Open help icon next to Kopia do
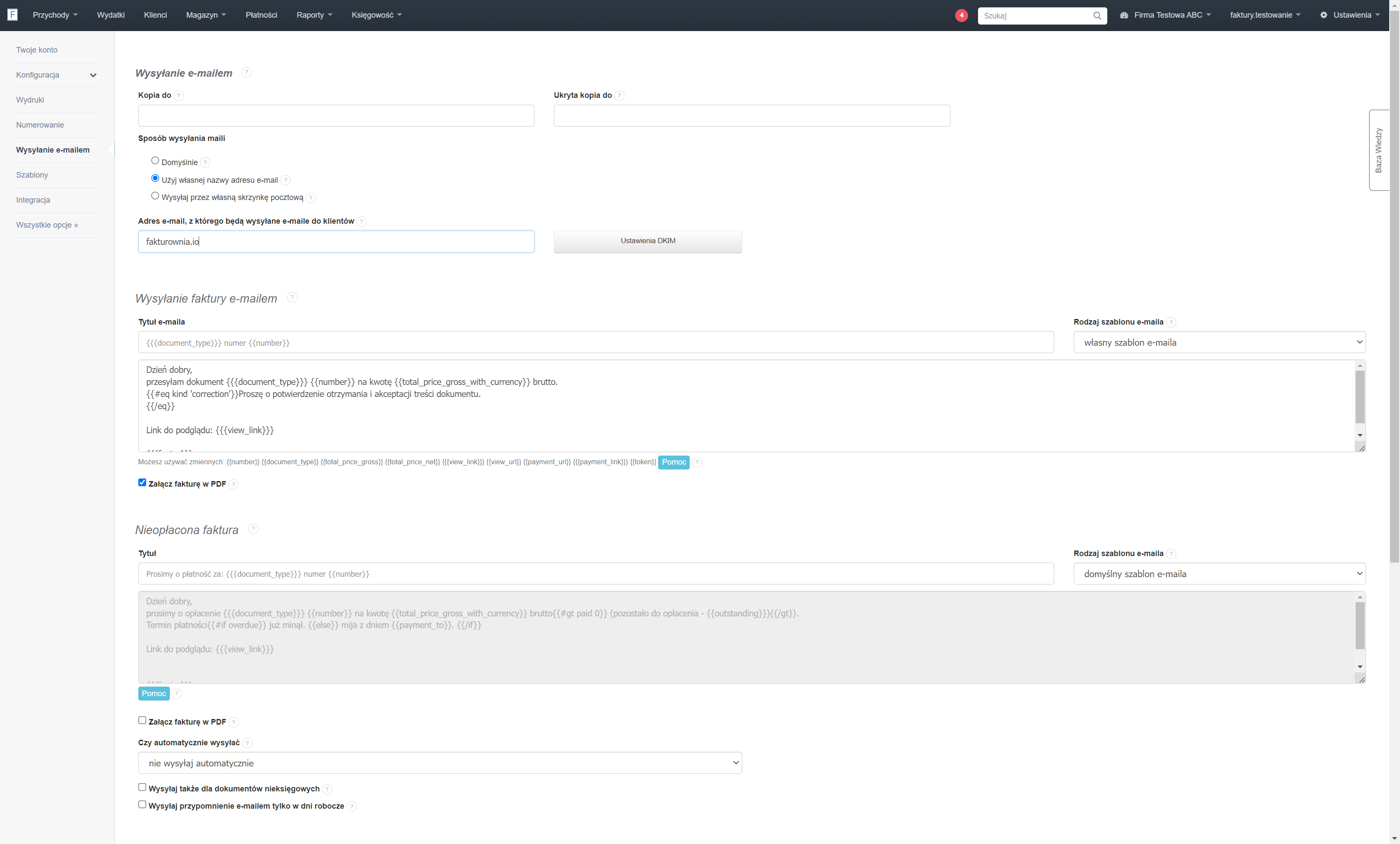The height and width of the screenshot is (844, 1400). [x=179, y=96]
